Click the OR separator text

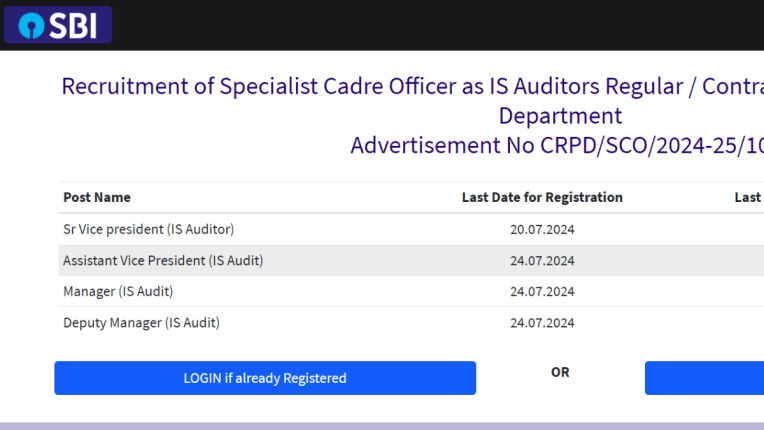click(x=560, y=372)
